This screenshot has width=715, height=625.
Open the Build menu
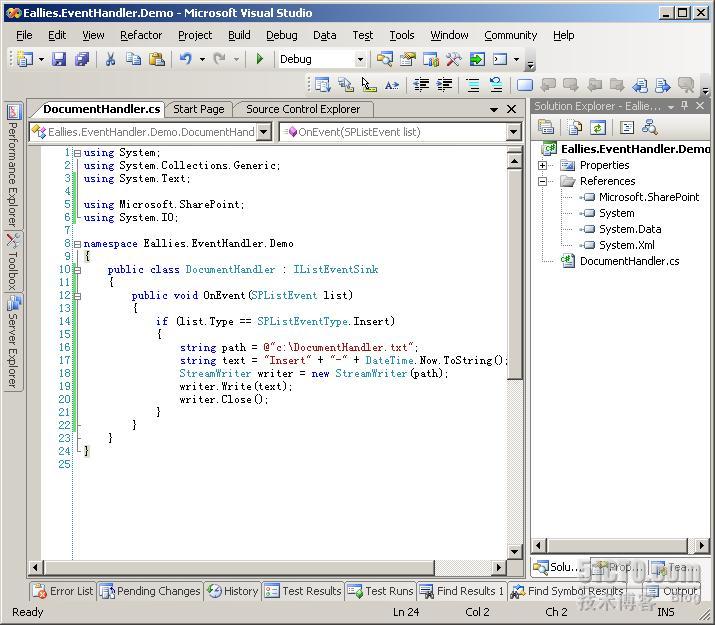point(239,35)
